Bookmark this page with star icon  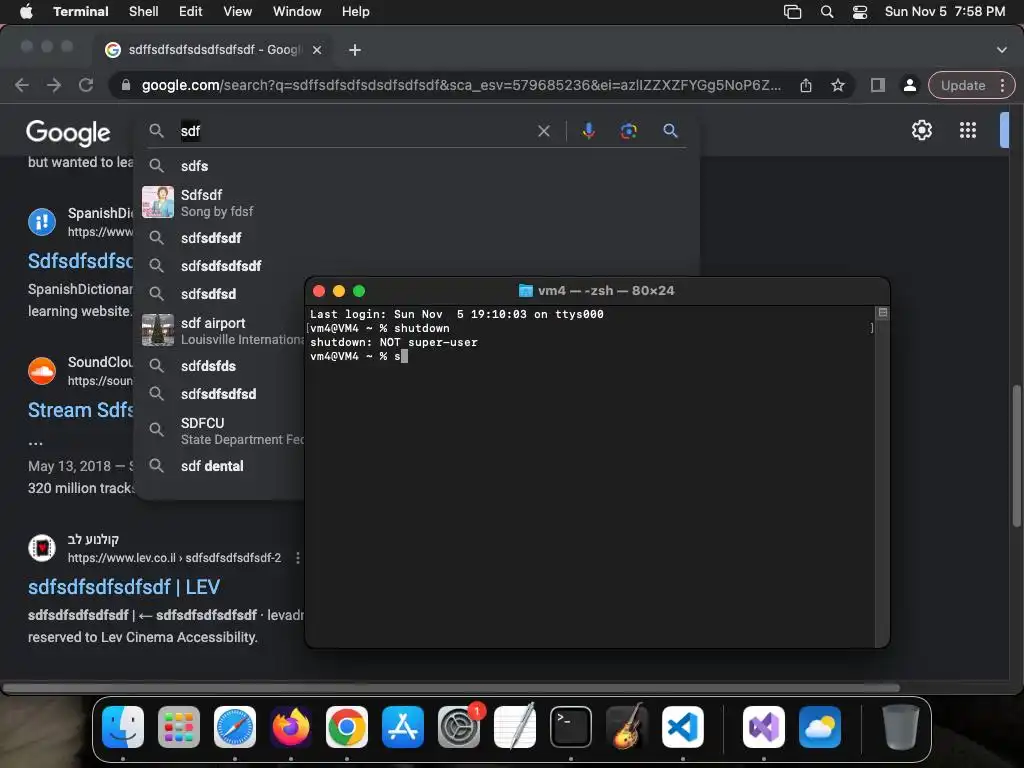click(x=838, y=86)
